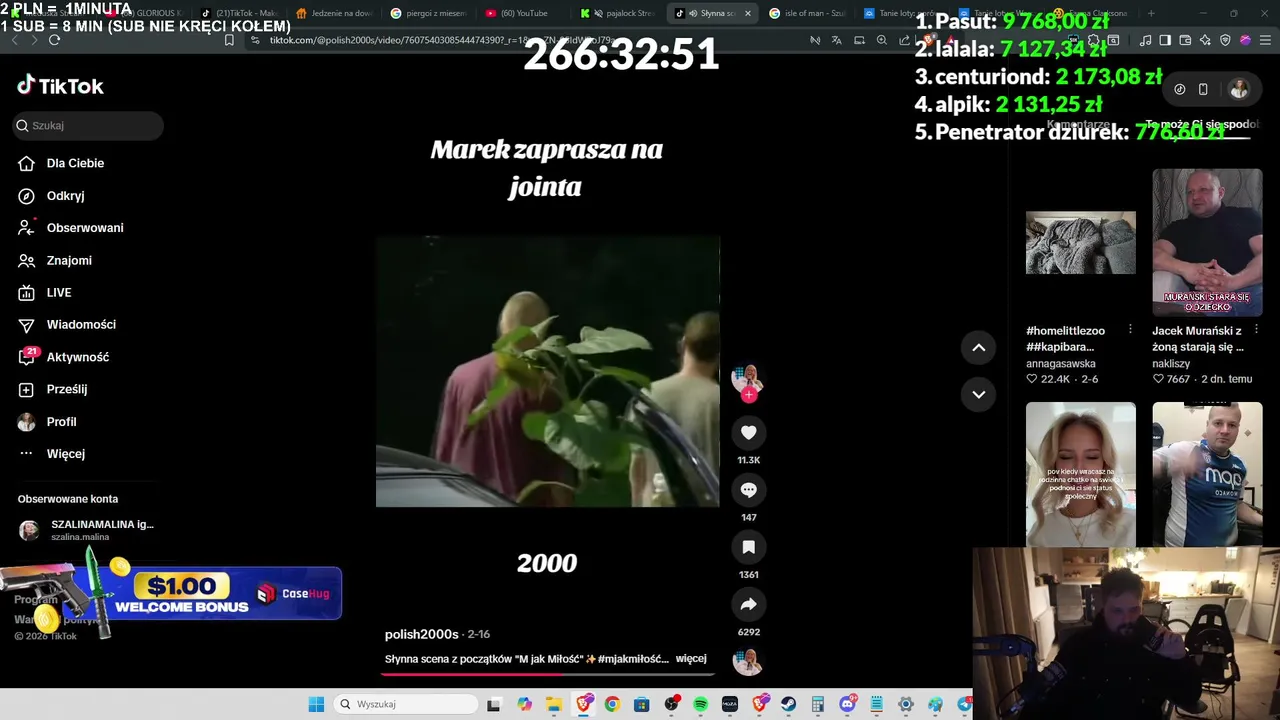The height and width of the screenshot is (720, 1280).
Task: Open a new browser tab
Action: coord(1151,13)
